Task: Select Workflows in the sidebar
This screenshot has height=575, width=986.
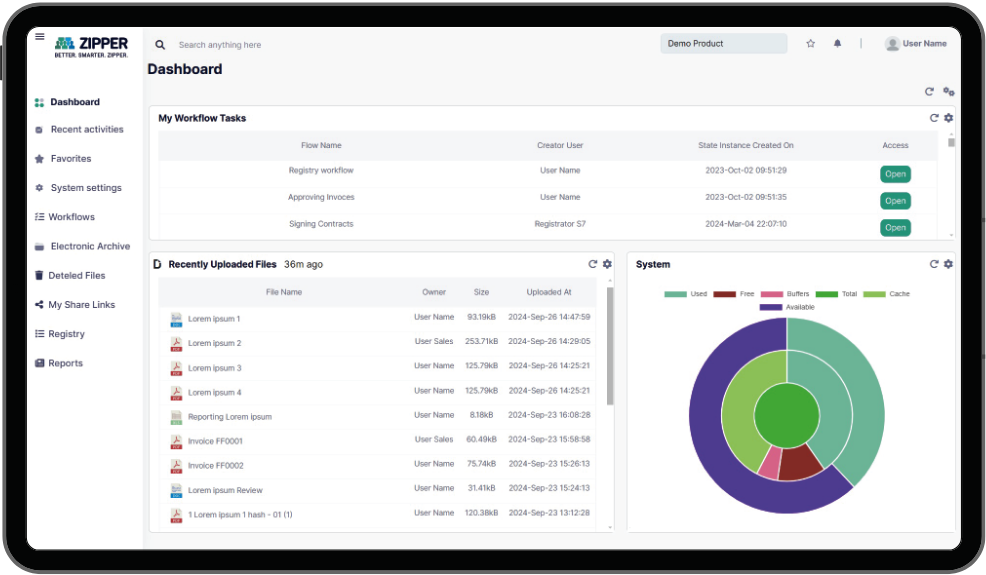Action: [71, 217]
